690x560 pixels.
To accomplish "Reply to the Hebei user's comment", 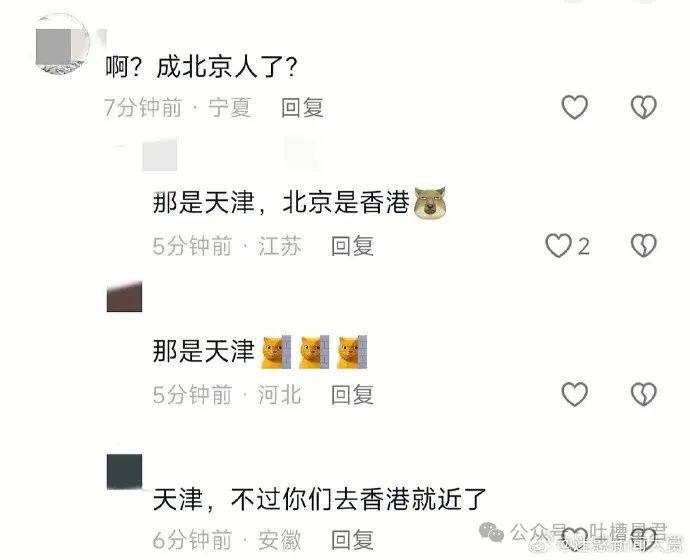I will point(352,394).
